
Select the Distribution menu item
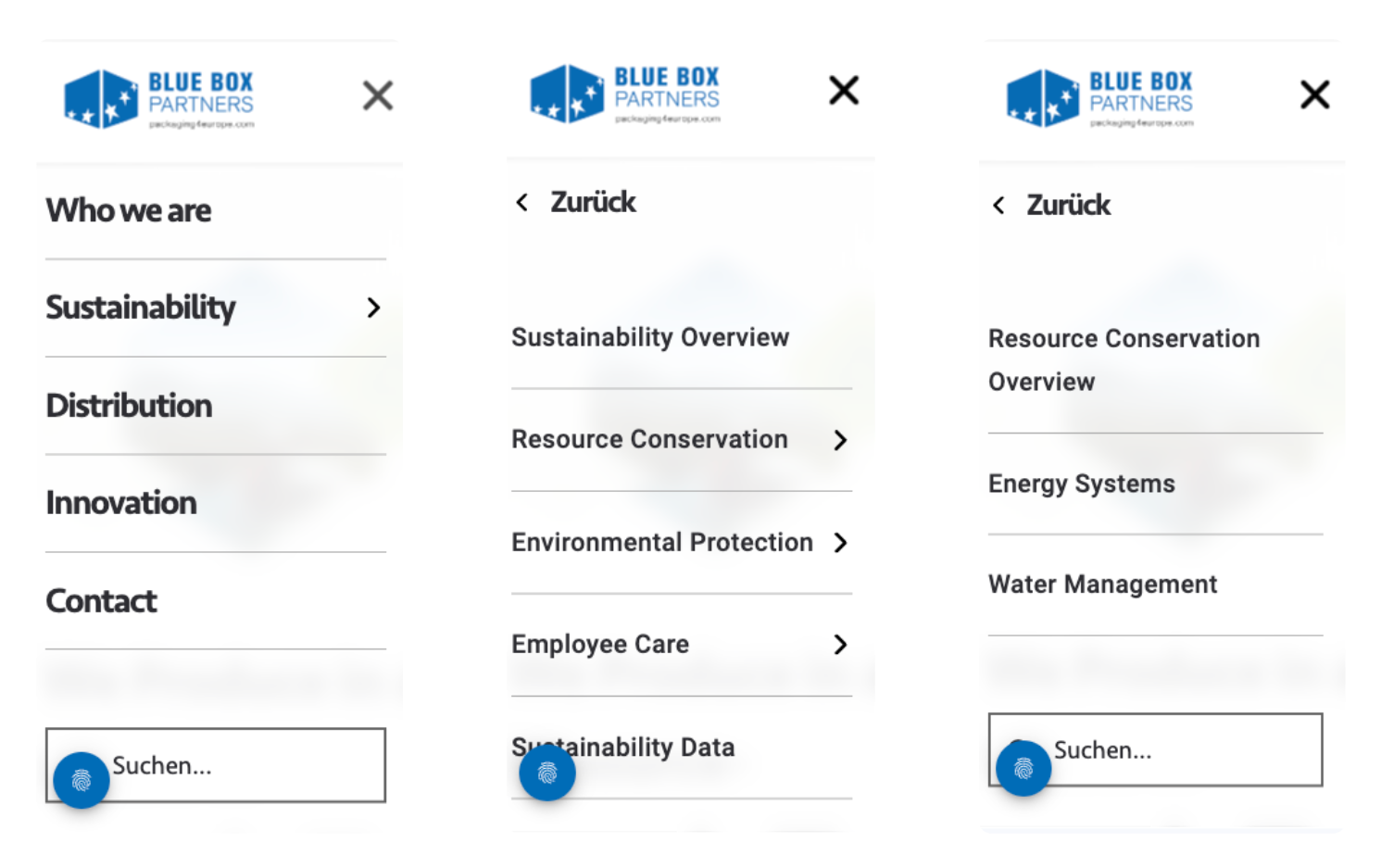(x=130, y=406)
